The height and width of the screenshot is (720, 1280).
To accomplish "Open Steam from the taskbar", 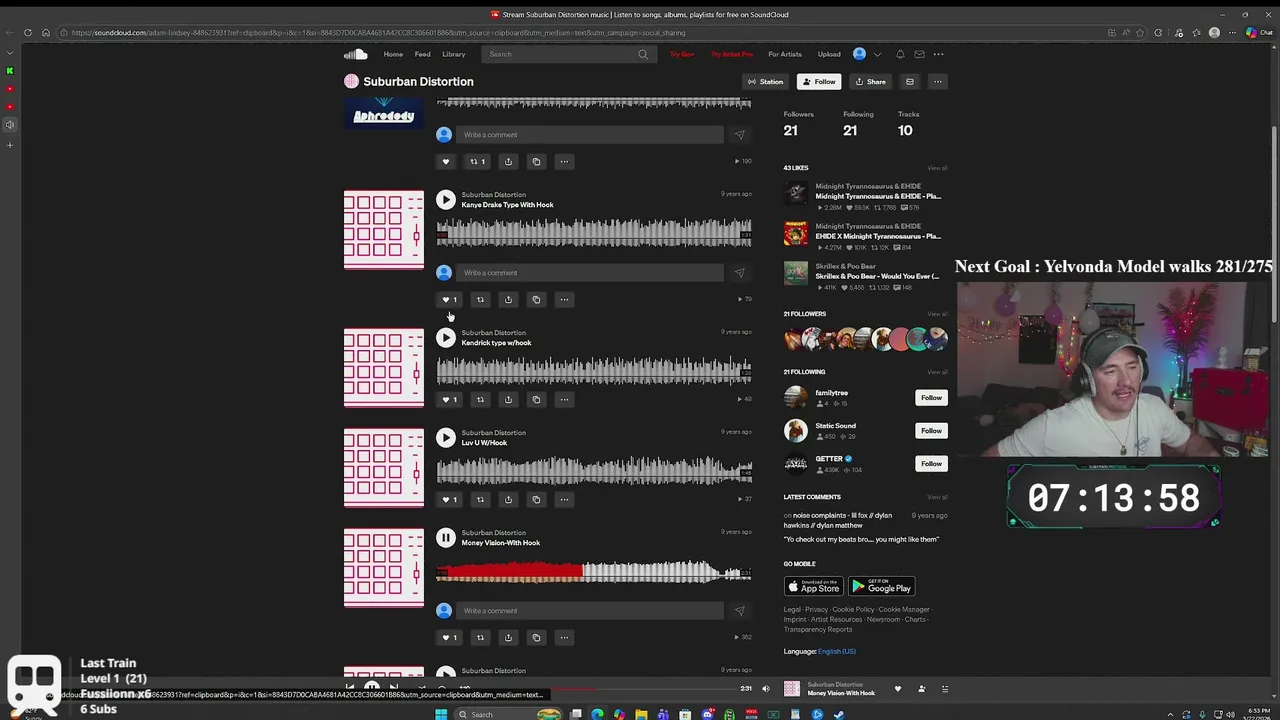I will tap(839, 714).
